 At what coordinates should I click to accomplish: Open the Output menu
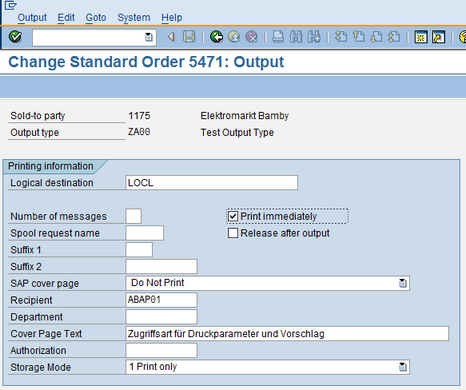(x=32, y=17)
